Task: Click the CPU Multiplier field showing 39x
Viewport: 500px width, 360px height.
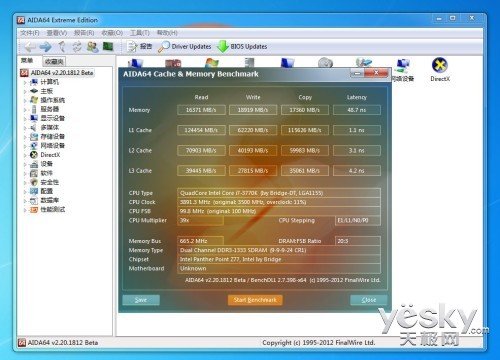Action: [x=200, y=220]
